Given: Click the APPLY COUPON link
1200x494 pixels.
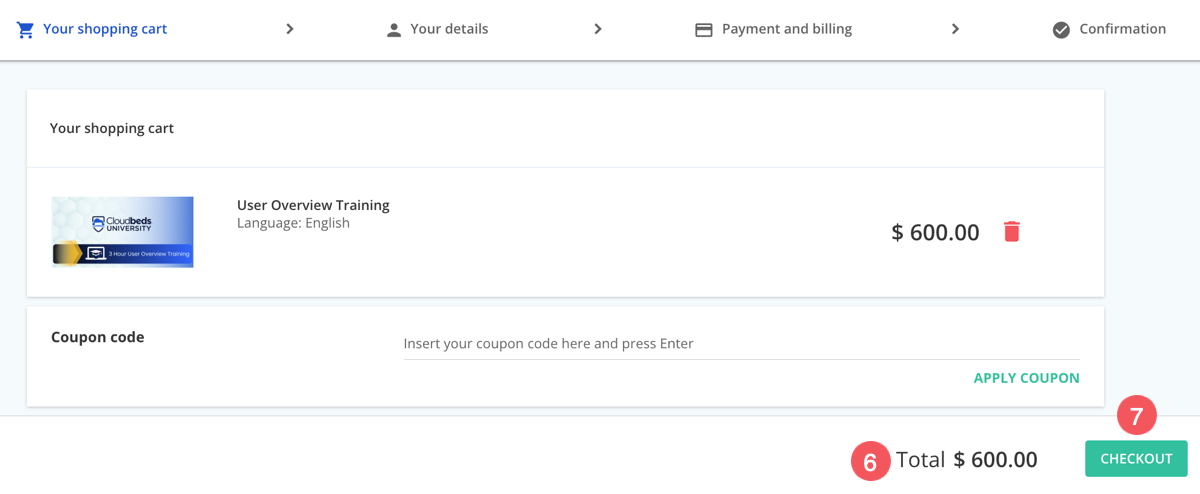Looking at the screenshot, I should (1026, 378).
